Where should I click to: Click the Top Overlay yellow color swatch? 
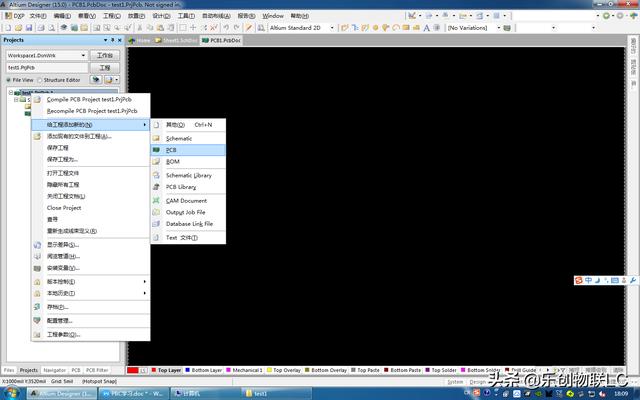pos(269,370)
